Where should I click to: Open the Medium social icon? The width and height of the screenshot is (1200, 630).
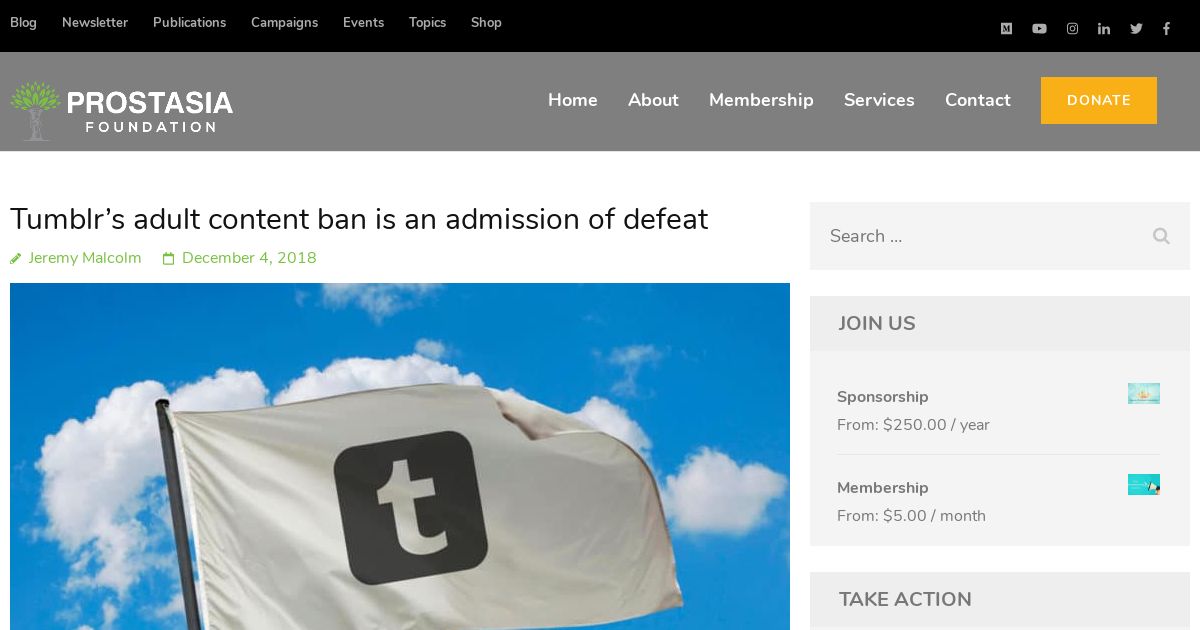(1006, 29)
